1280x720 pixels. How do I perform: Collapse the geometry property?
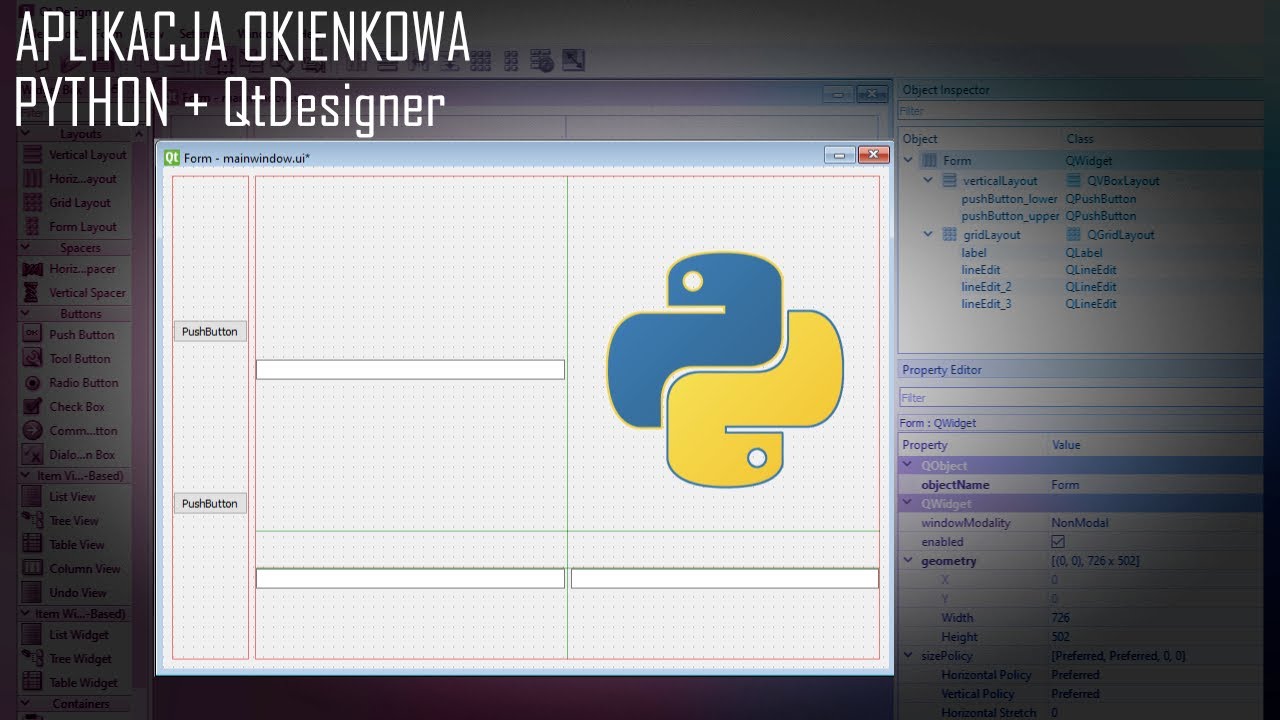pyautogui.click(x=908, y=561)
